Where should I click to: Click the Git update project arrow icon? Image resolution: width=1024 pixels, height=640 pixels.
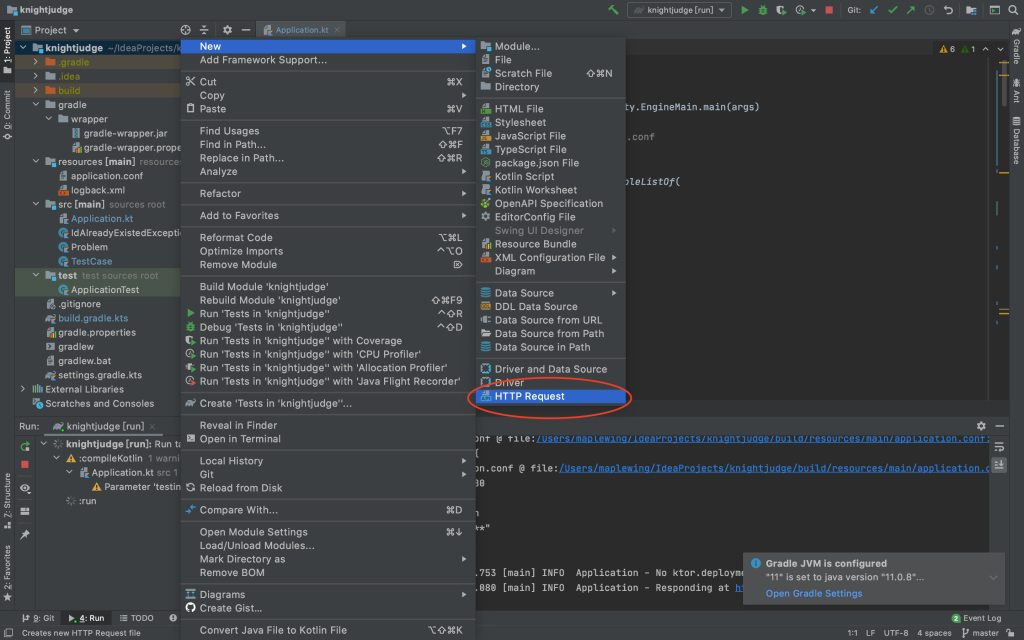(x=874, y=10)
